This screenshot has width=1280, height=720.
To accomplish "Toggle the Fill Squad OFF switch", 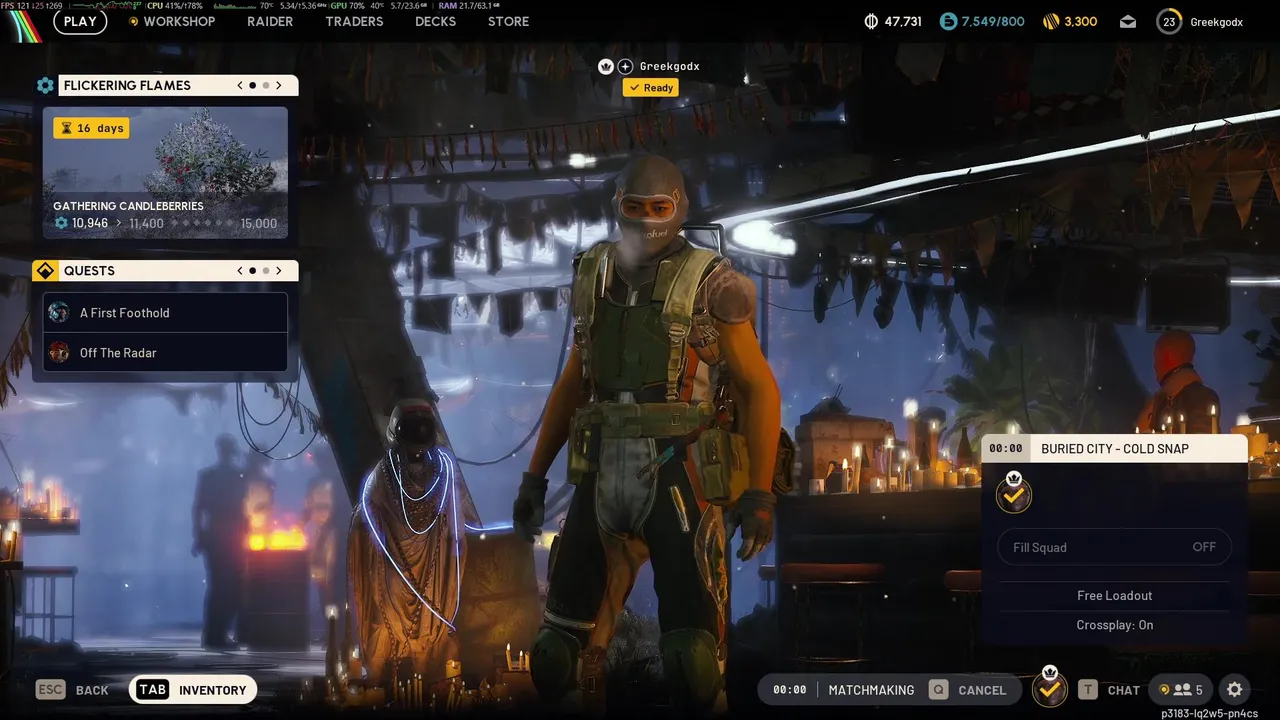I will point(1114,547).
